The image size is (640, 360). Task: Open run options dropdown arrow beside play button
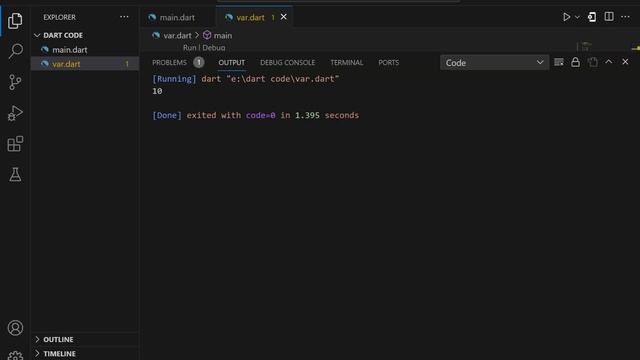[x=577, y=17]
